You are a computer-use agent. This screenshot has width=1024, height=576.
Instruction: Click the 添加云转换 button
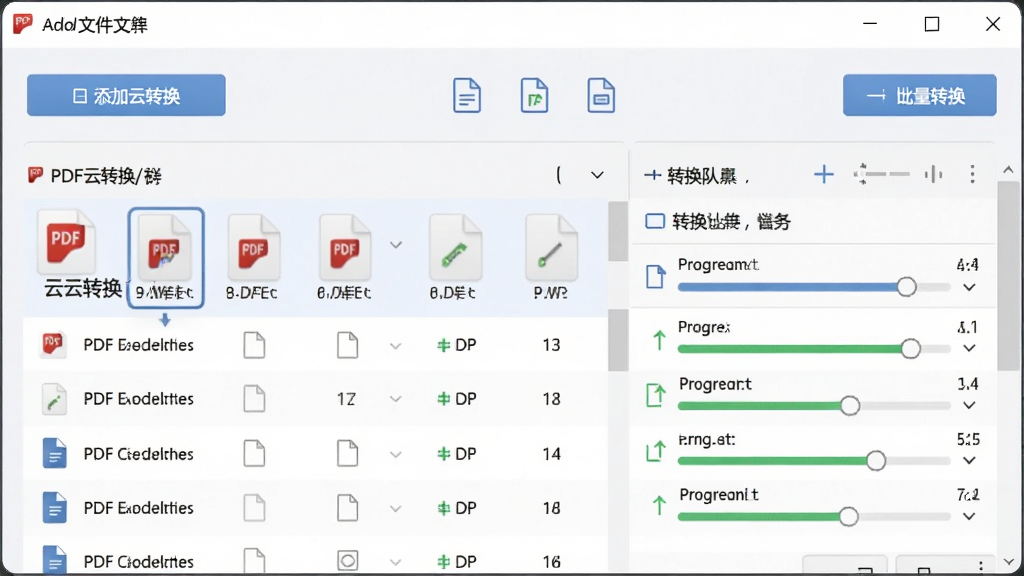(126, 95)
